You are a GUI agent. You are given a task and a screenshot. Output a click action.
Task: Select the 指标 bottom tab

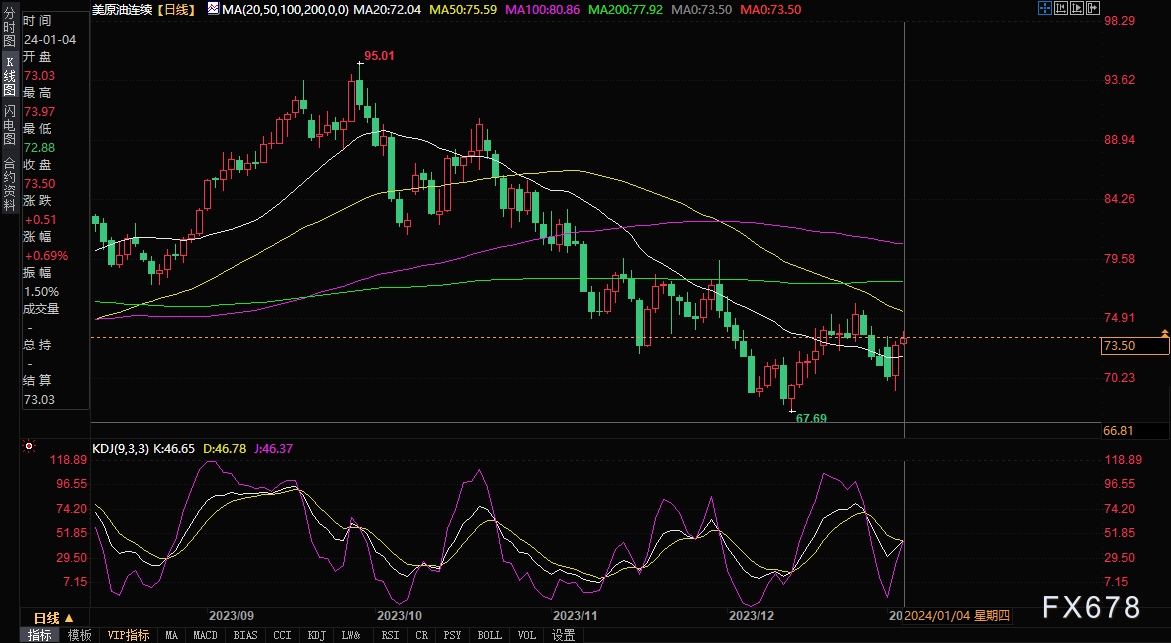[40, 635]
